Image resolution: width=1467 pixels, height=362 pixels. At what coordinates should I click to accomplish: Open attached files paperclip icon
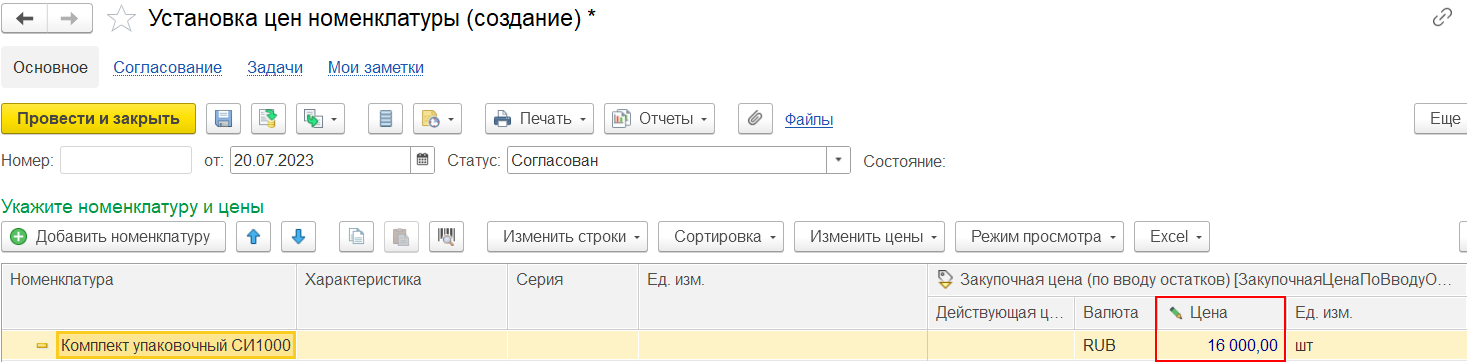tap(755, 119)
